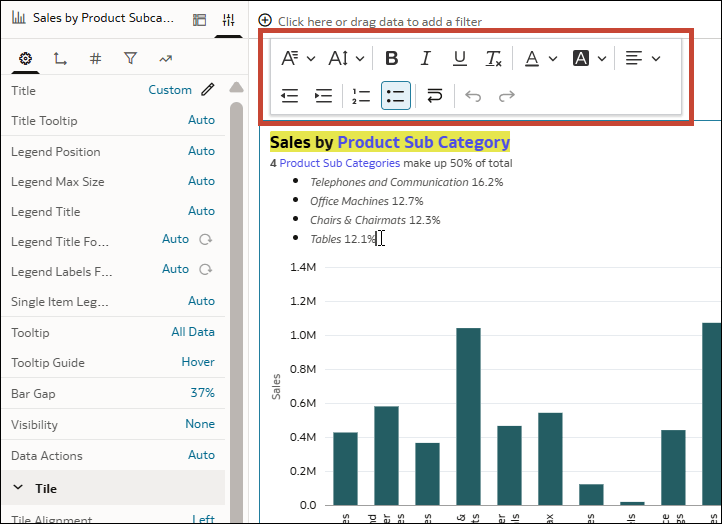Reset Legend Title Font icon
This screenshot has height=524, width=722.
coord(205,239)
